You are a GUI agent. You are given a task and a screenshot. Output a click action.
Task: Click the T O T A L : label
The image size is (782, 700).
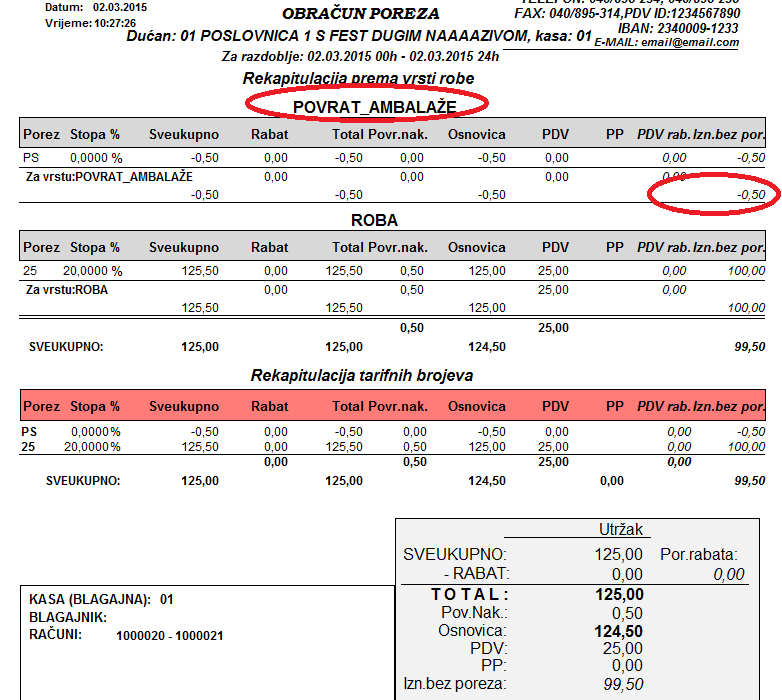click(469, 594)
